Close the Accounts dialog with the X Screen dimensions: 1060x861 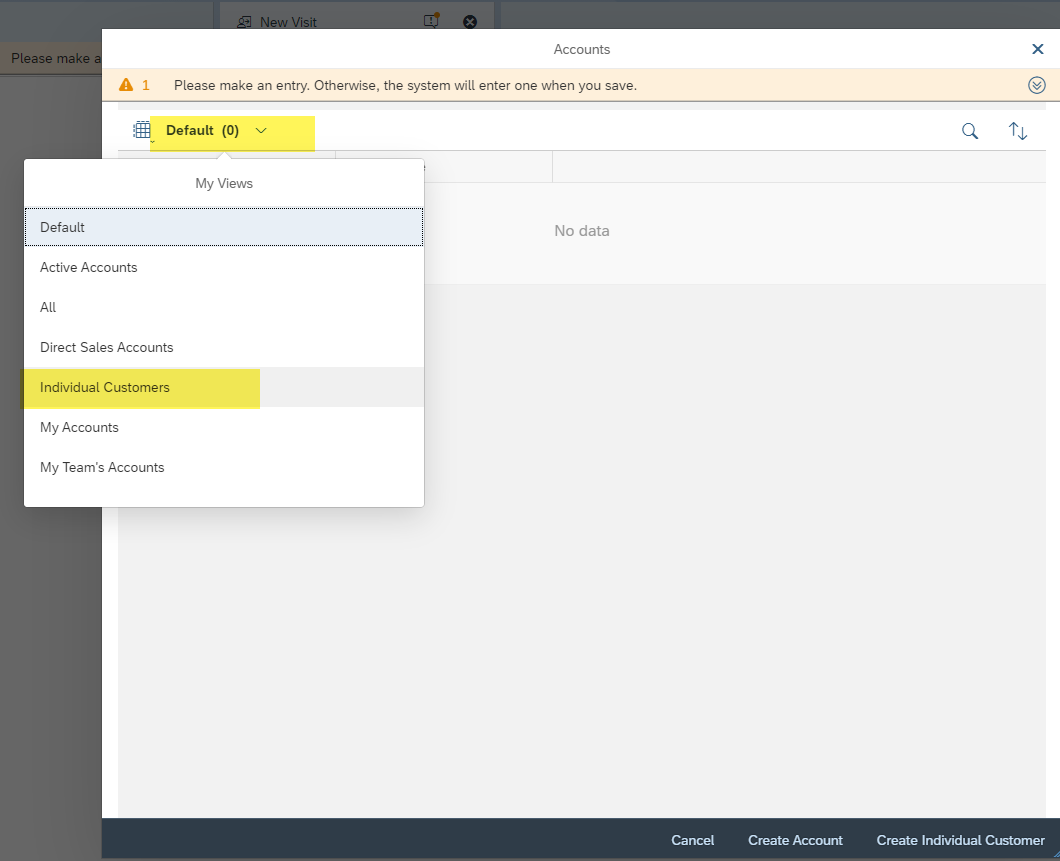point(1037,49)
